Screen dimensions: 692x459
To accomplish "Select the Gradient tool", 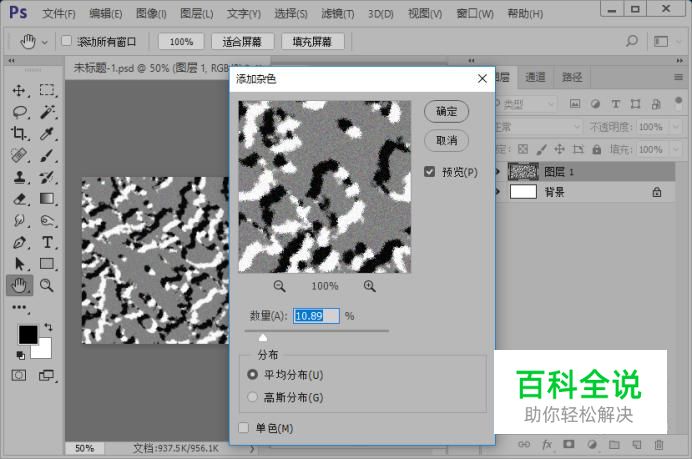I will coord(47,199).
